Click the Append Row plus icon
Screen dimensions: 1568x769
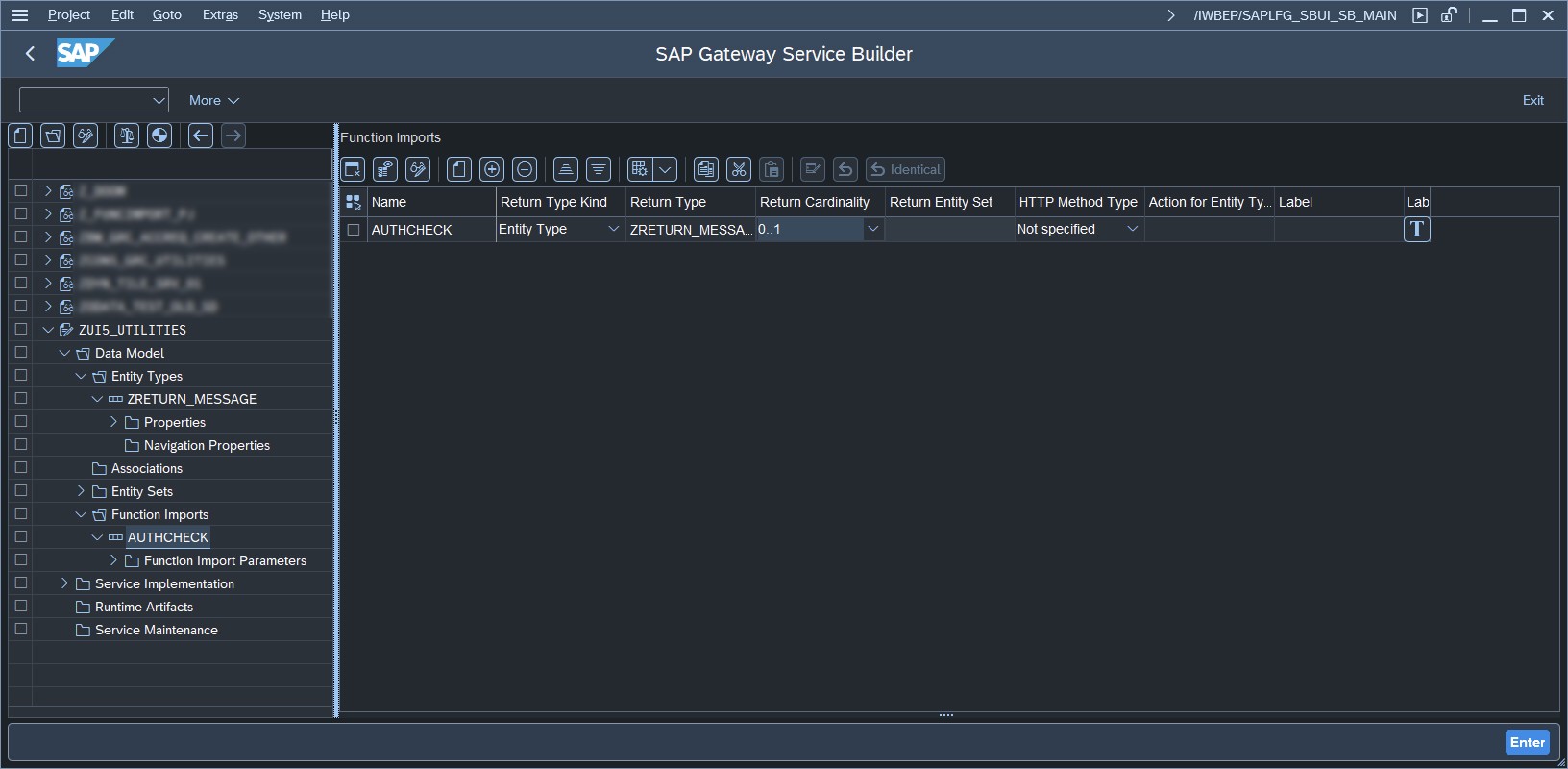coord(492,170)
